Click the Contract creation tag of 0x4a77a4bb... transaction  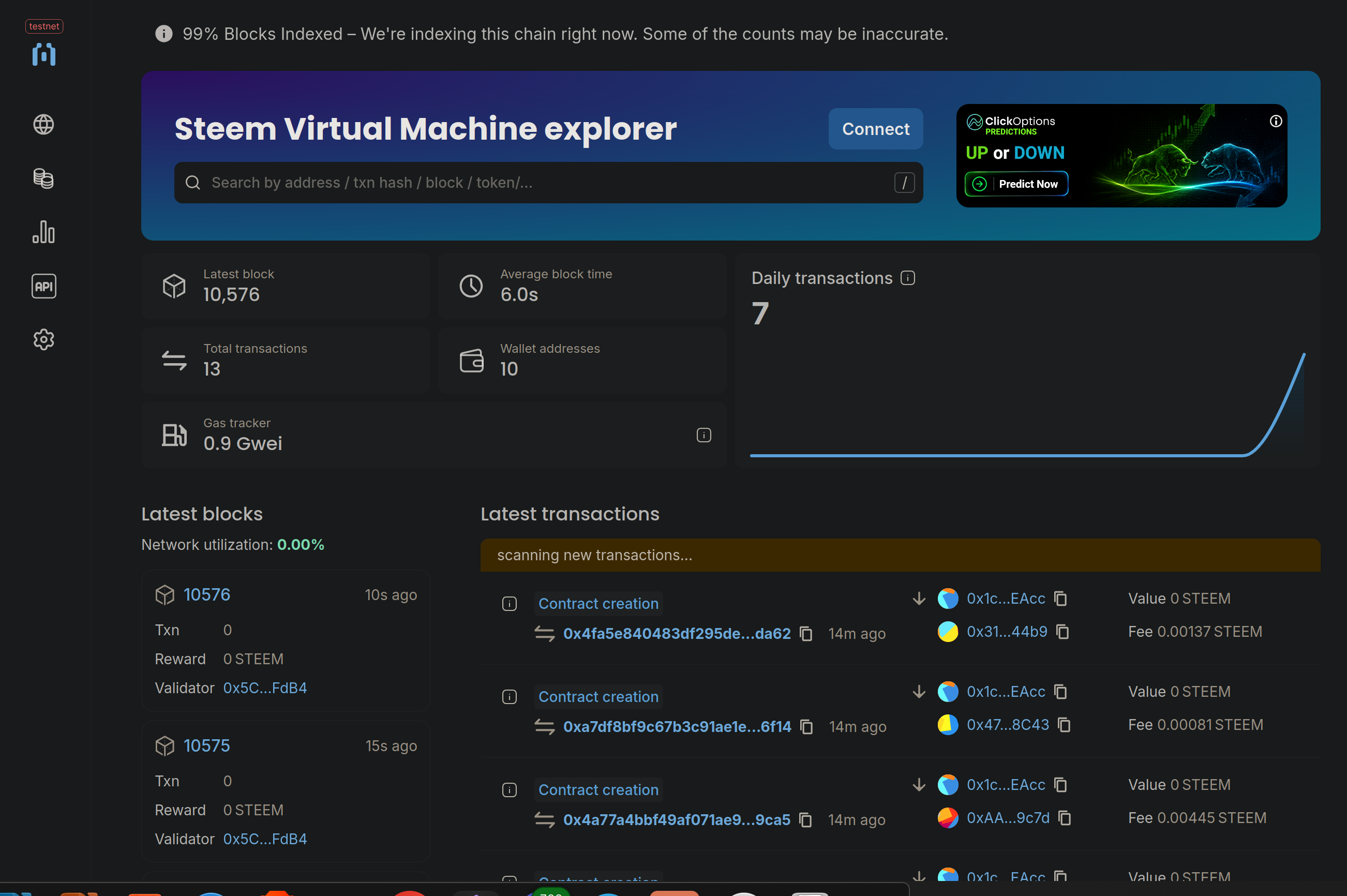coord(598,790)
